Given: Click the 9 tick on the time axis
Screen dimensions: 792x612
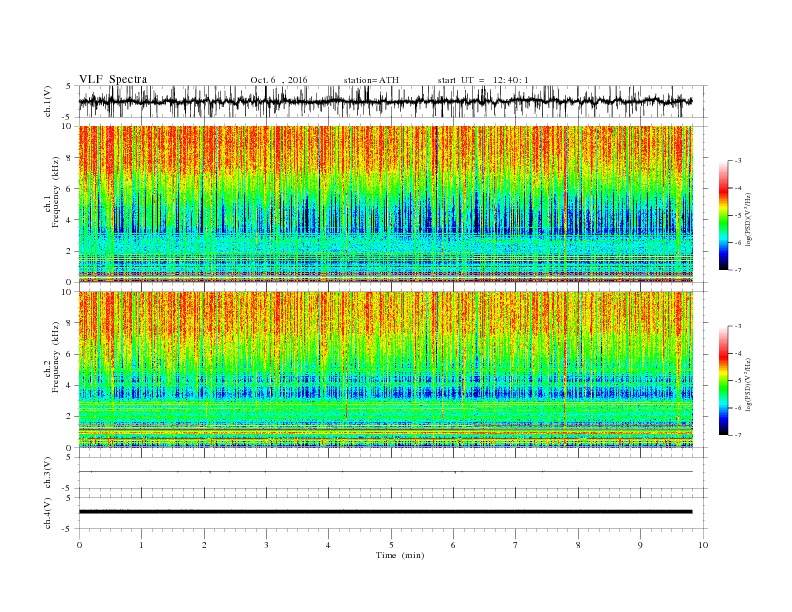Looking at the screenshot, I should (640, 545).
